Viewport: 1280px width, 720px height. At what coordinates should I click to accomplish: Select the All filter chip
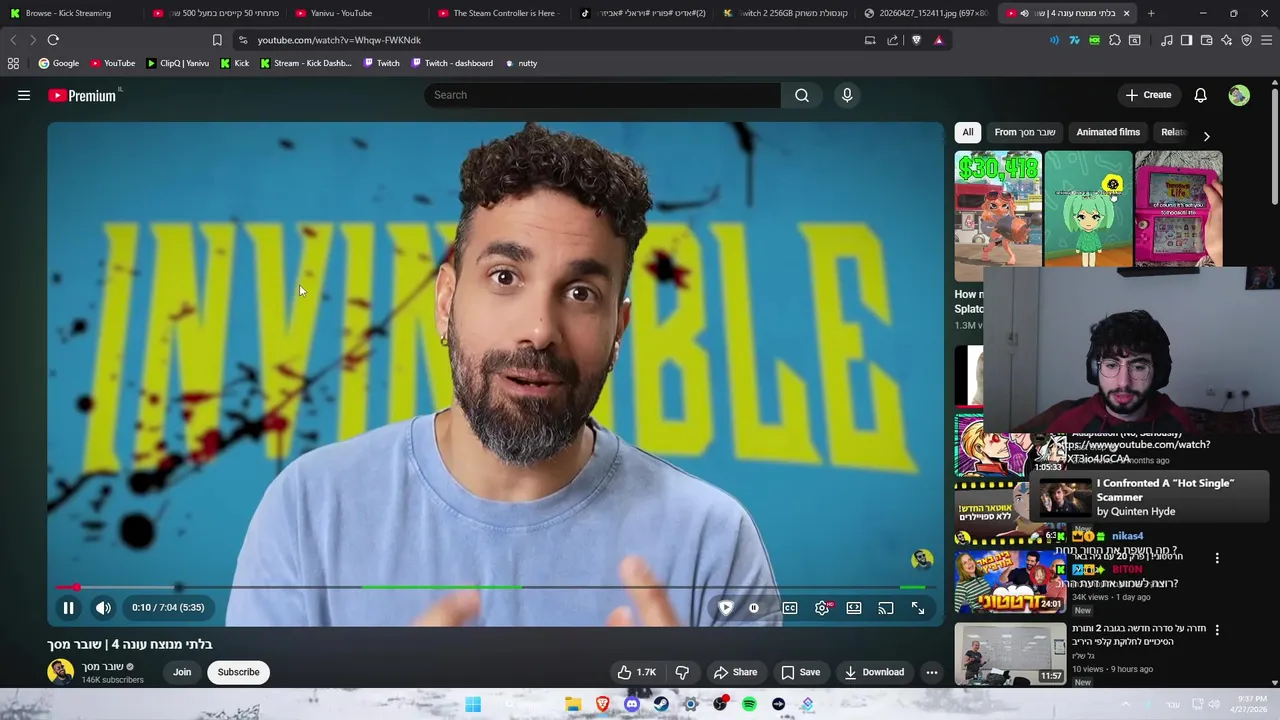[x=967, y=132]
